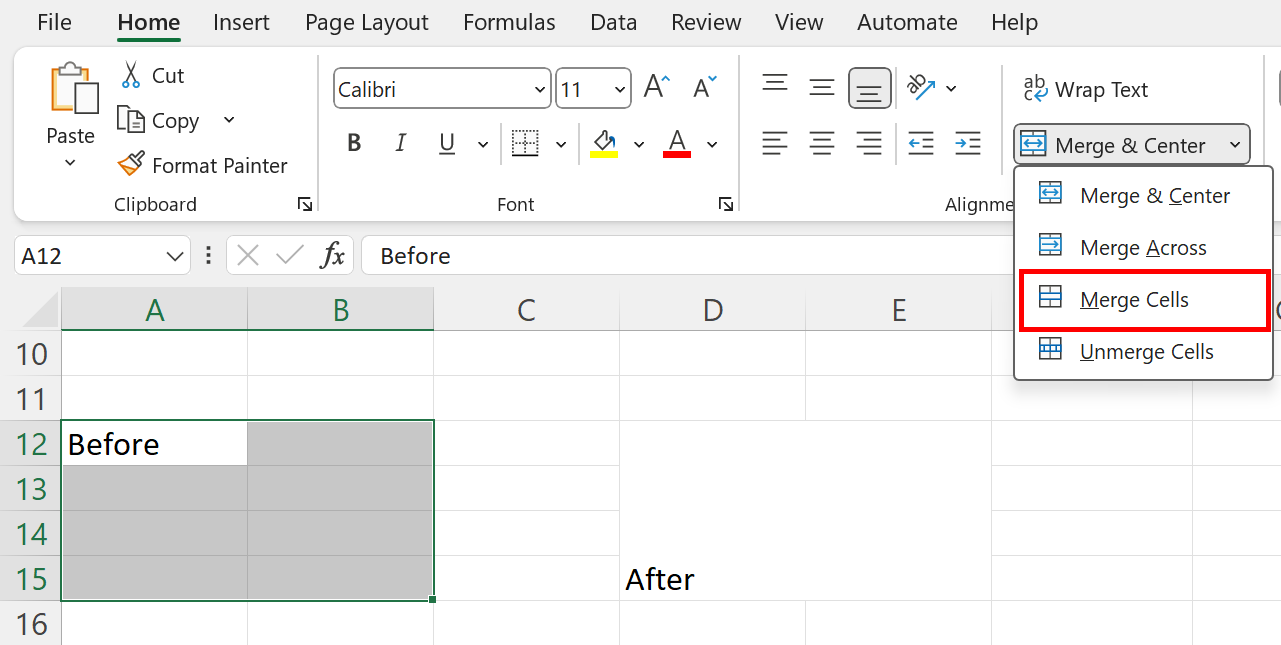Center text horizontally
This screenshot has width=1281, height=645.
(822, 144)
